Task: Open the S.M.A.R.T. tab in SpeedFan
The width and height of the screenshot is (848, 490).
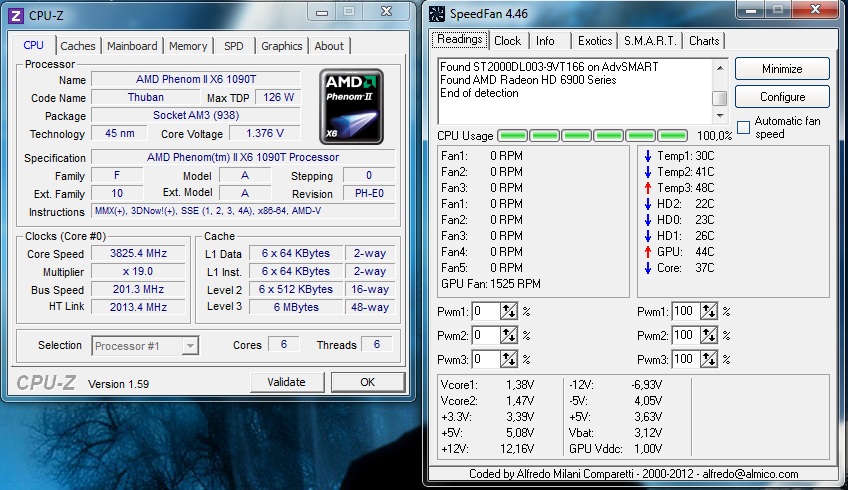Action: click(x=650, y=41)
